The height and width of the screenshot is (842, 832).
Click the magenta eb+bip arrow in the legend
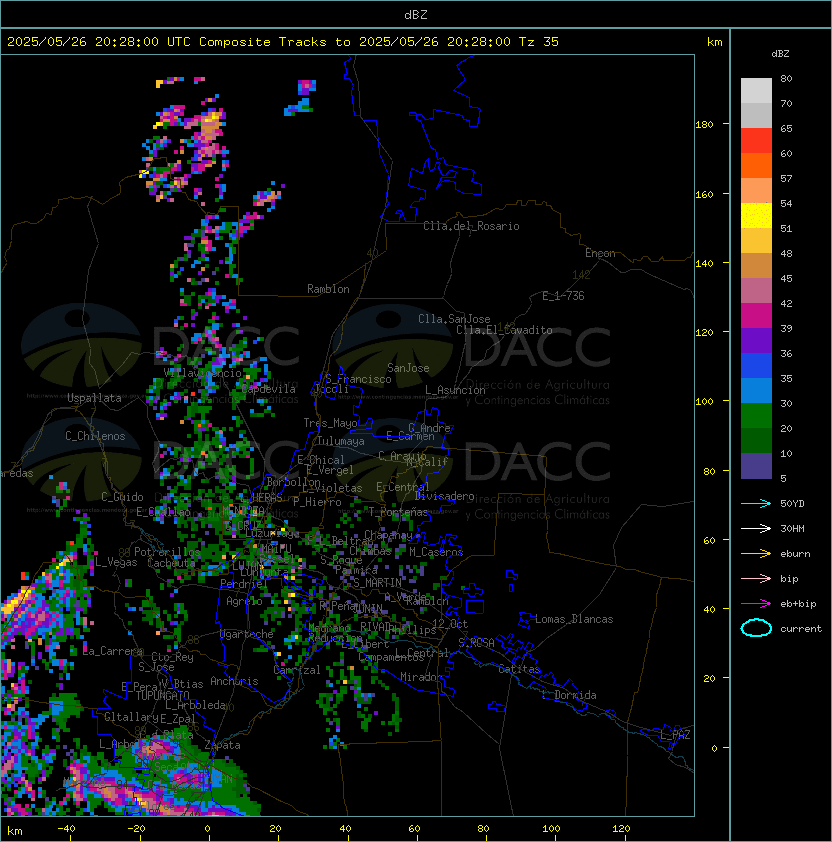756,604
